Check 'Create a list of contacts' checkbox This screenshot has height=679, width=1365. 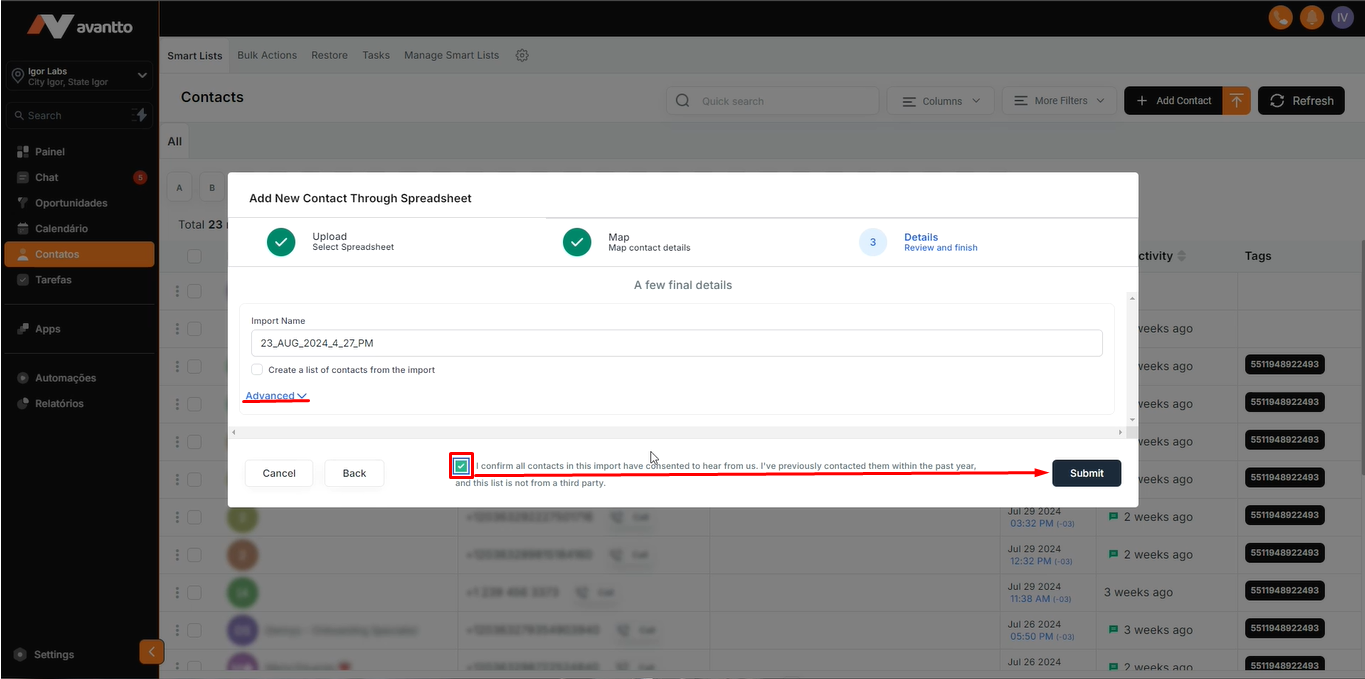coord(257,370)
